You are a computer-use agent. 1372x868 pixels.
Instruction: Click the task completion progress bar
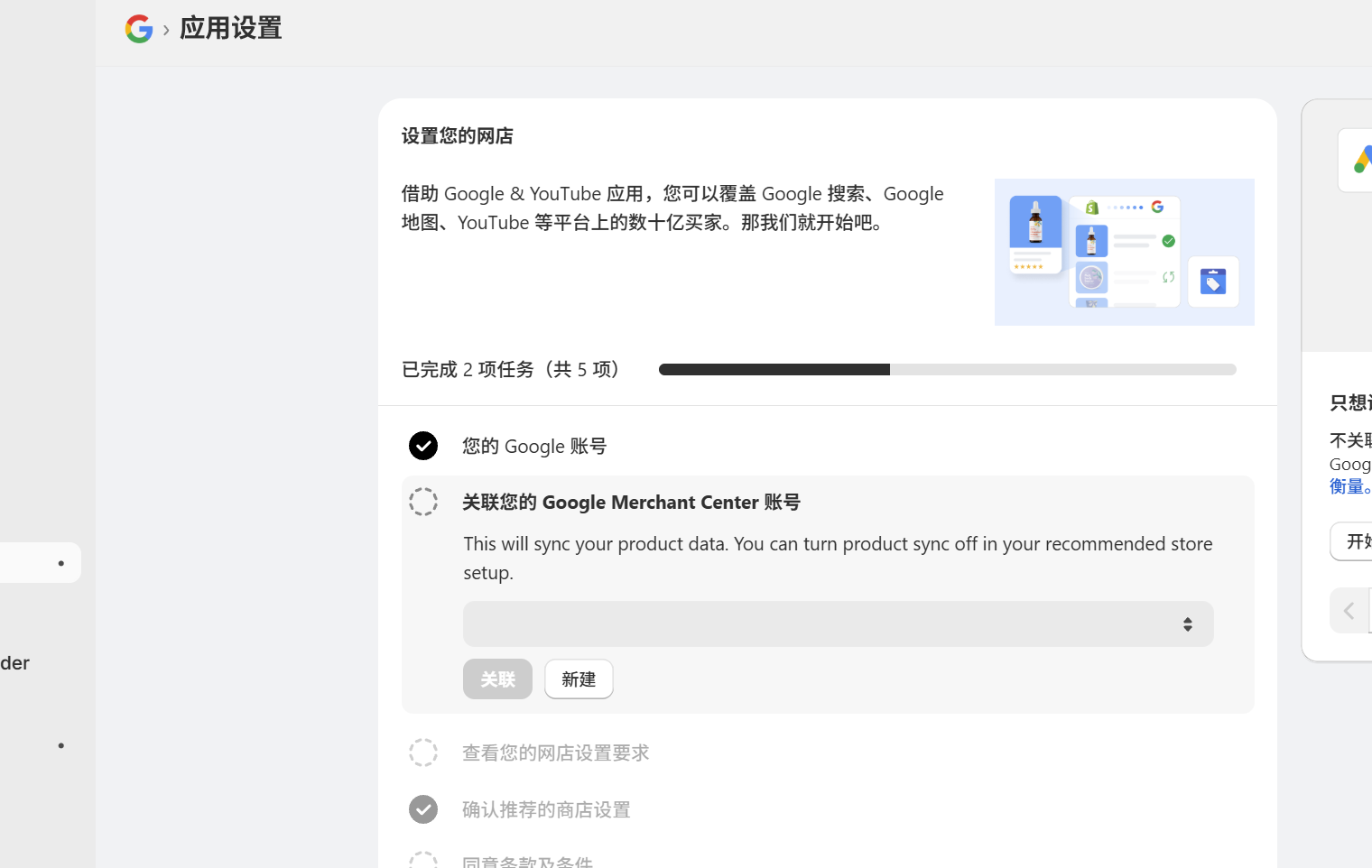click(948, 370)
